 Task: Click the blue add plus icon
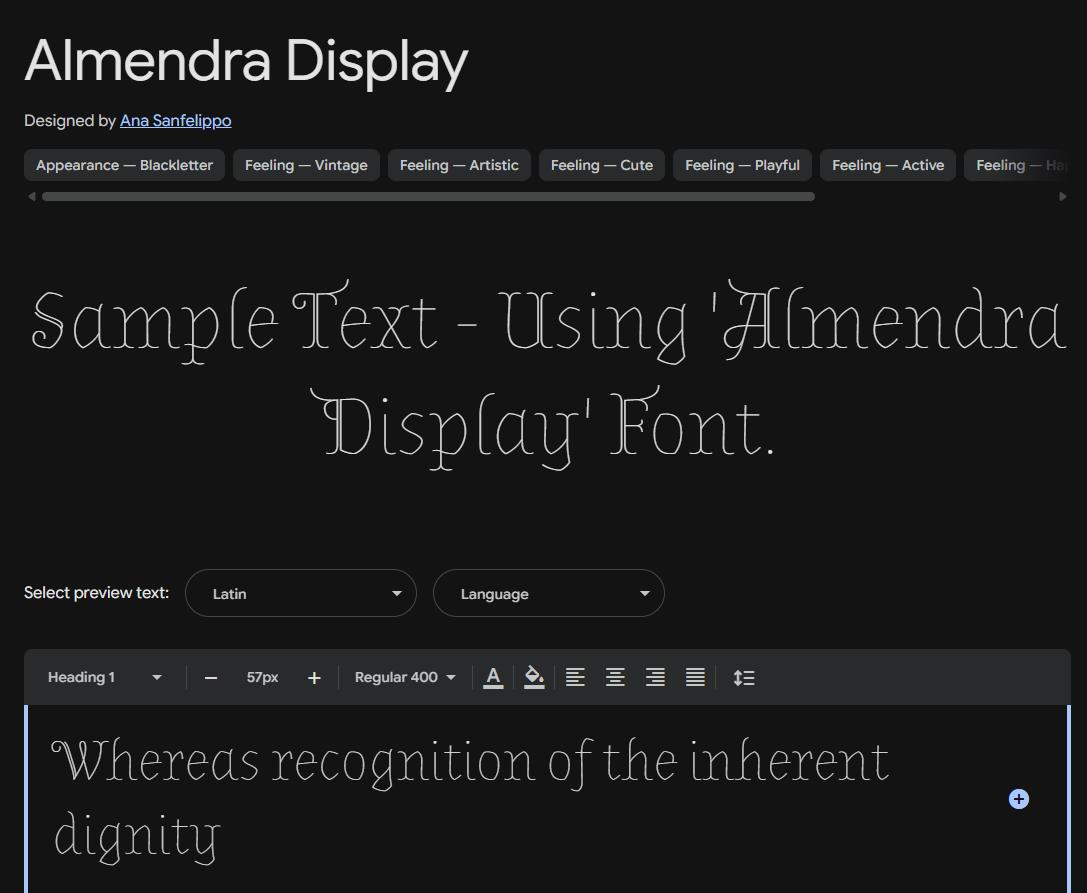[1018, 799]
